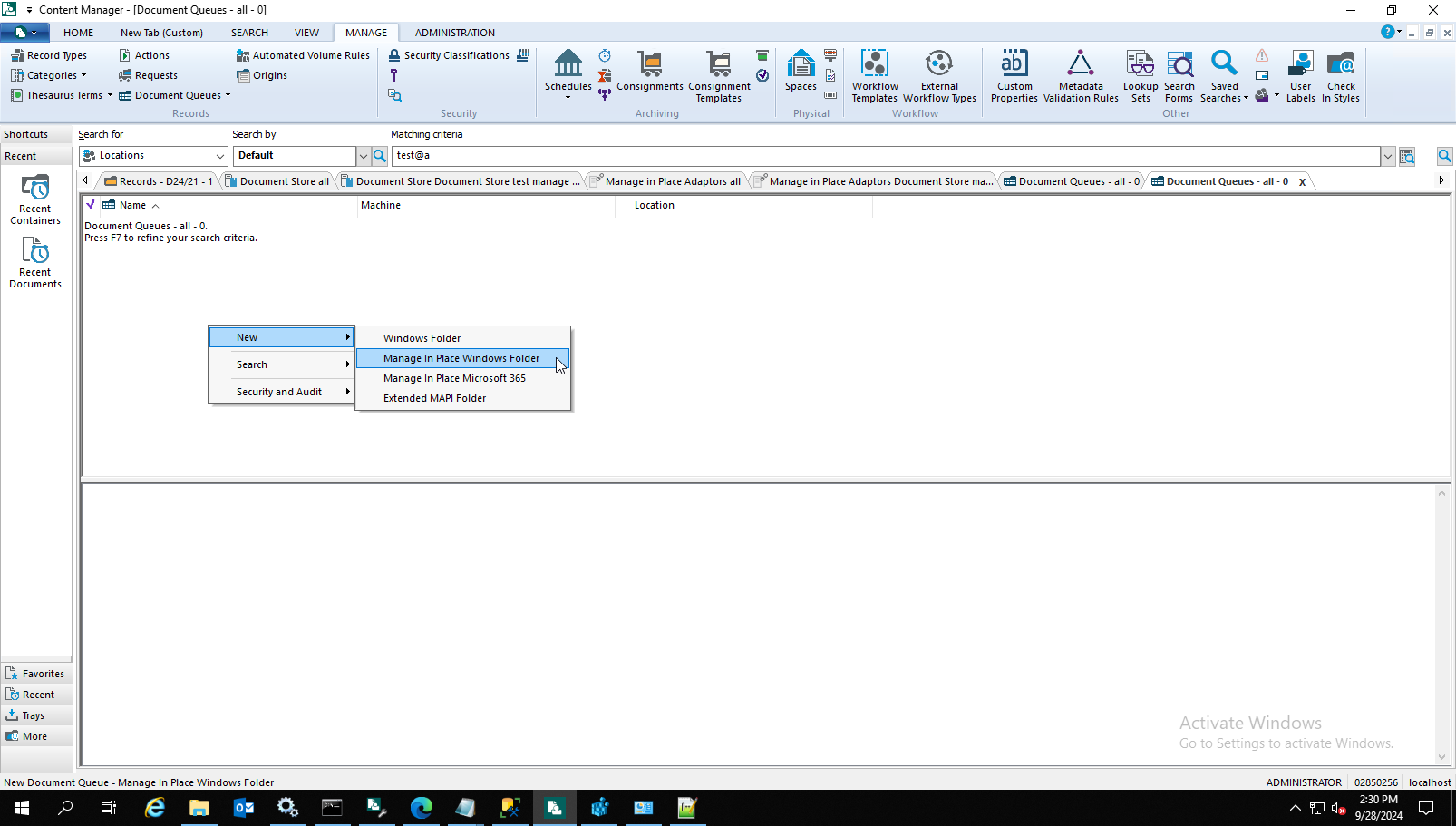Open Lookup Sets
Viewport: 1456px width, 826px height.
pos(1141,76)
